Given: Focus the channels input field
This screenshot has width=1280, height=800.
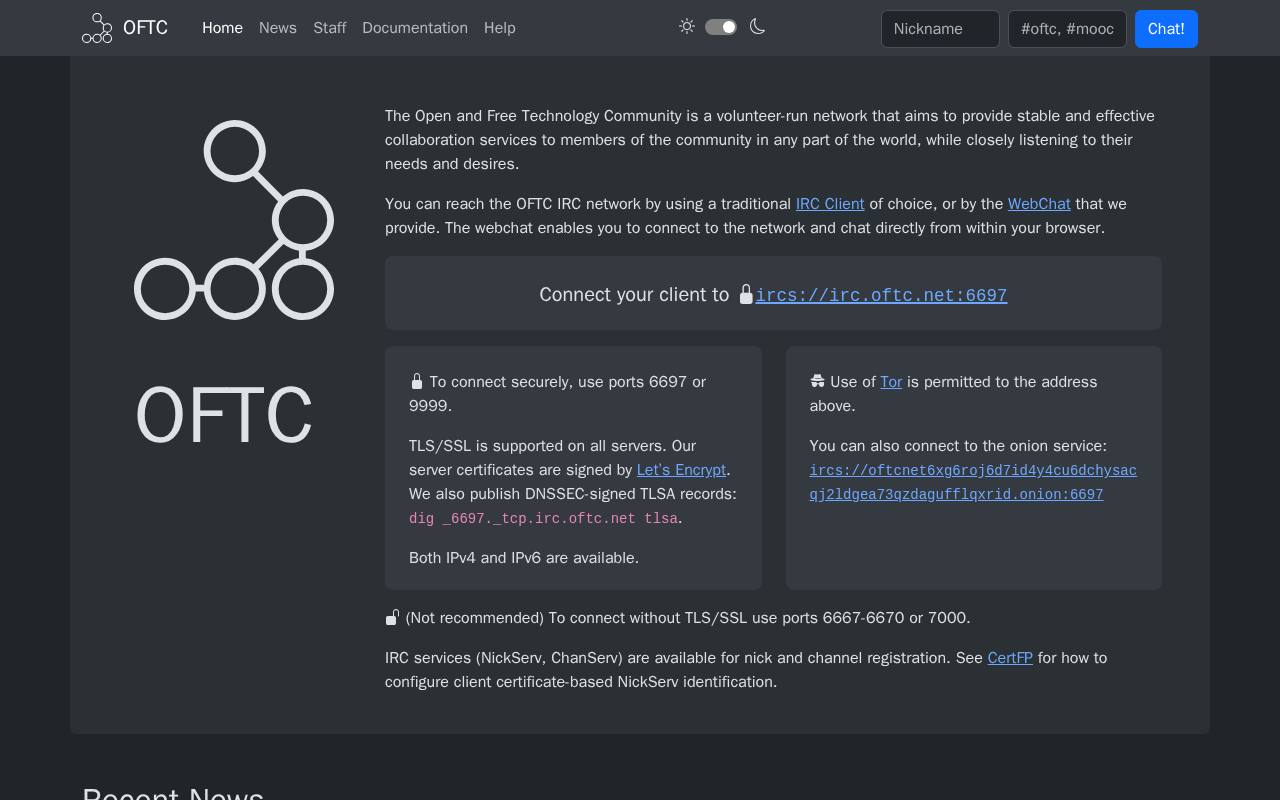Looking at the screenshot, I should (x=1067, y=29).
